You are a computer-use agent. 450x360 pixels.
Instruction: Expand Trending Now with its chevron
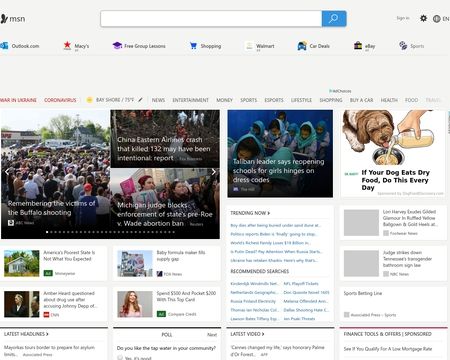click(x=269, y=213)
